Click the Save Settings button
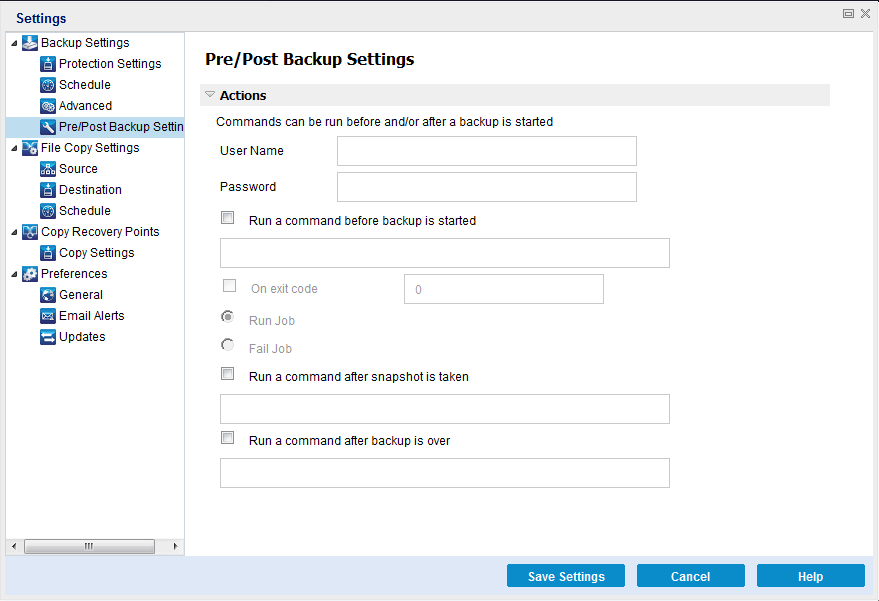879x601 pixels. [565, 576]
